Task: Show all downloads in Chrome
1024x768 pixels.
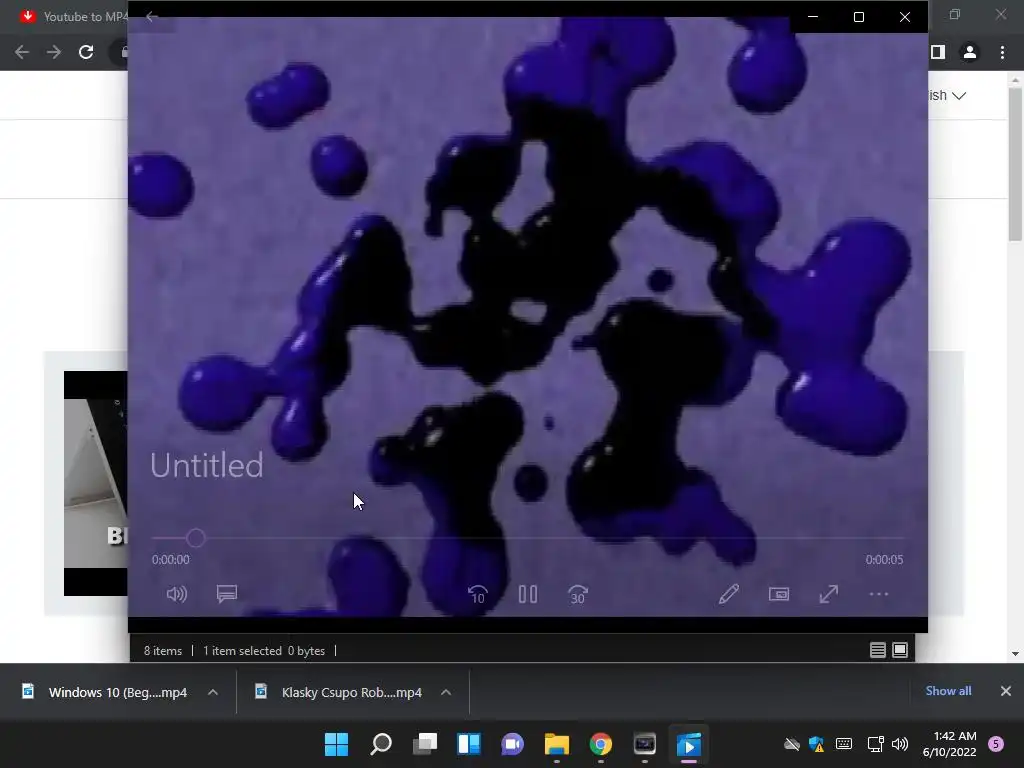Action: pos(948,691)
